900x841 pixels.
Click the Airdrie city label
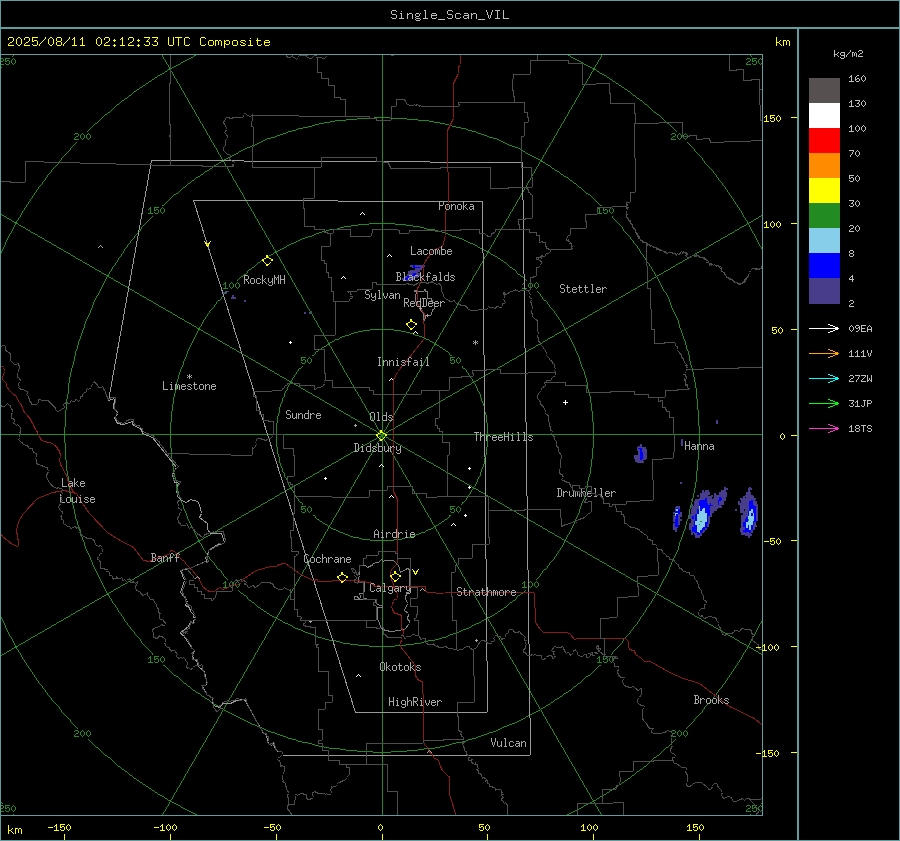pos(394,534)
